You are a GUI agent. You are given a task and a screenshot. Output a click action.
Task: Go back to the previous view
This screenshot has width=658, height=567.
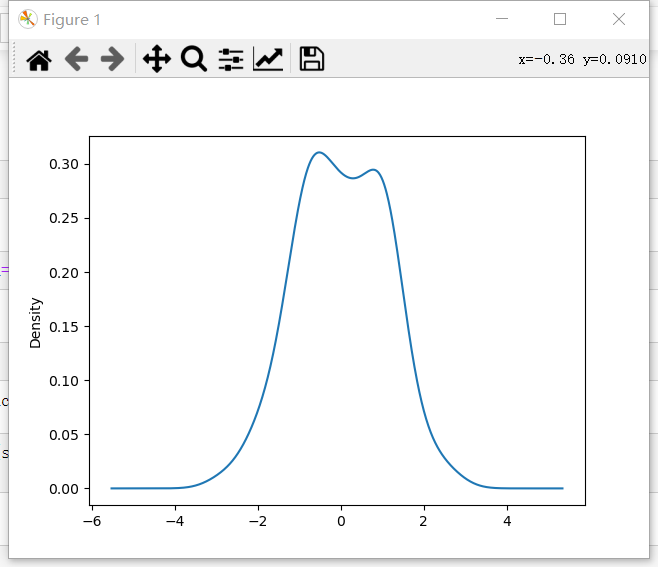pos(76,59)
